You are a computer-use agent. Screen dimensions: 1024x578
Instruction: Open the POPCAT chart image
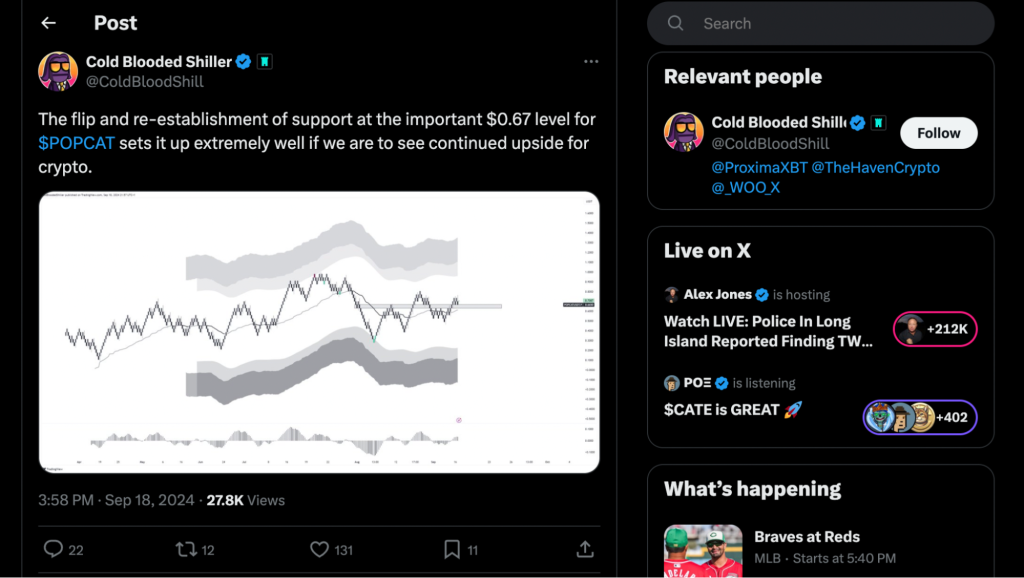319,332
